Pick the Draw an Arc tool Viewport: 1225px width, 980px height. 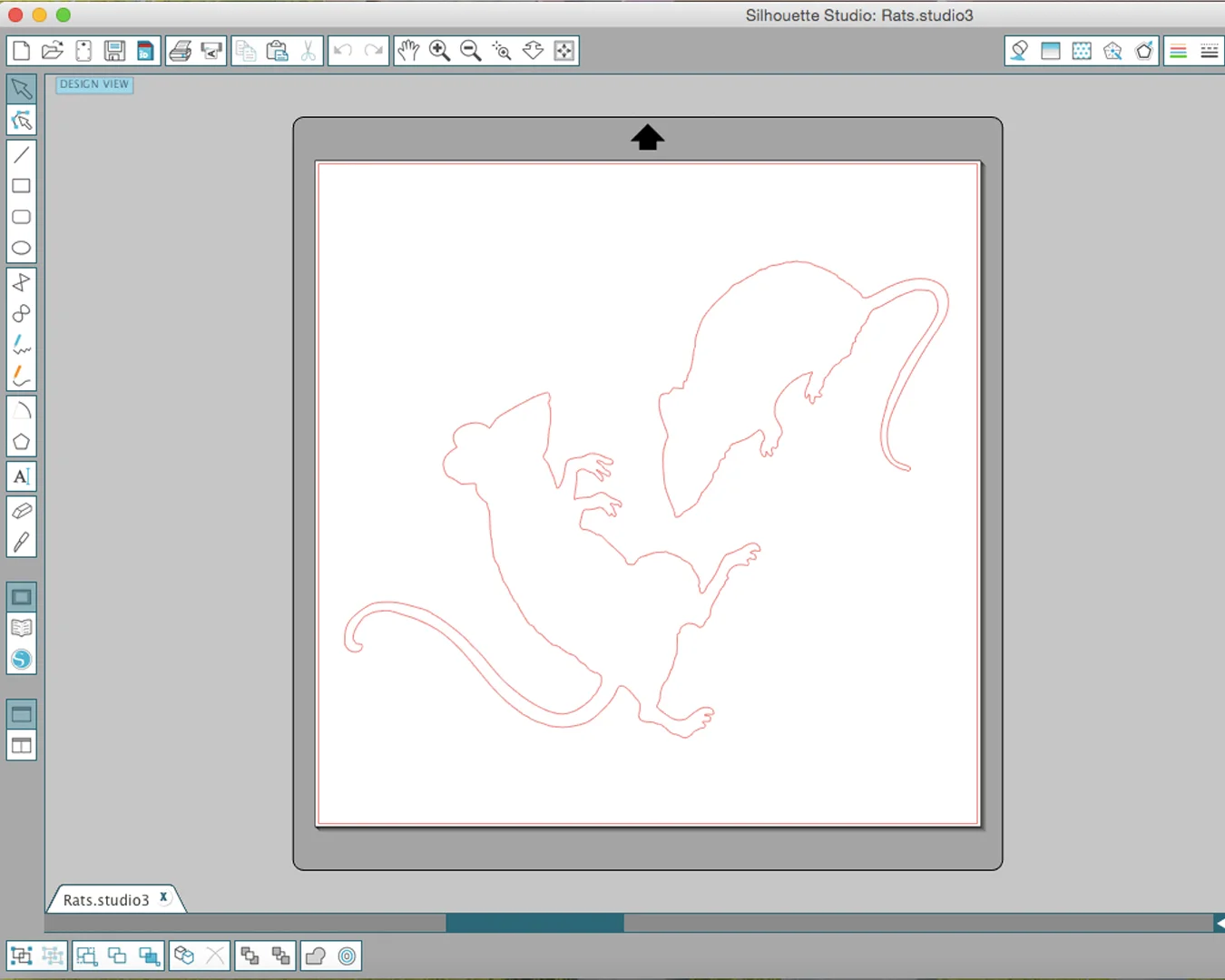pyautogui.click(x=22, y=411)
